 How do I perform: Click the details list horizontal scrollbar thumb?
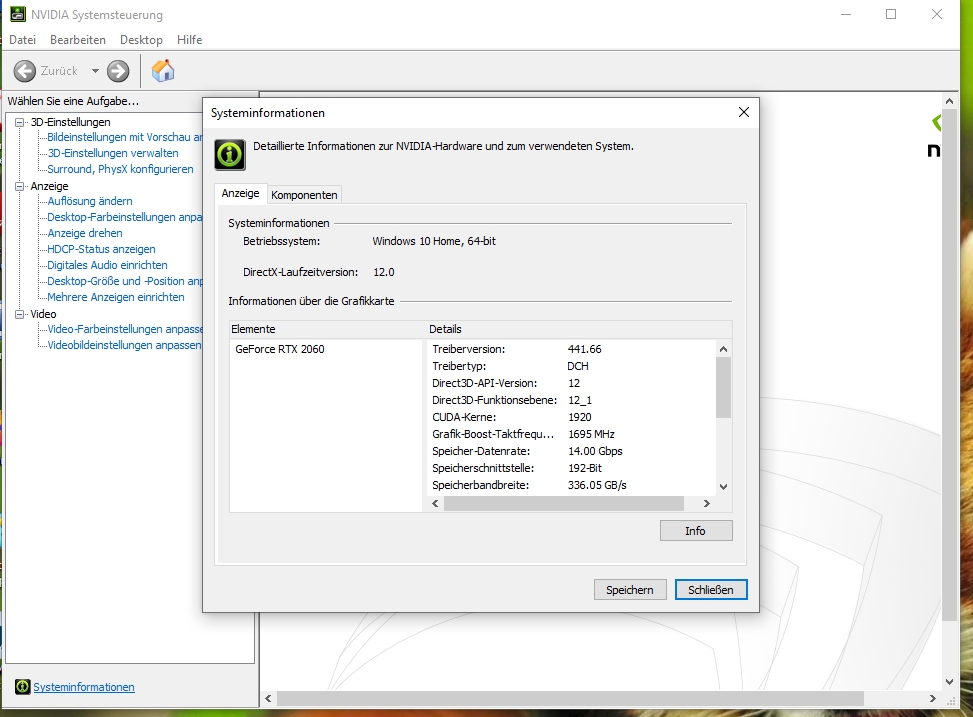pyautogui.click(x=564, y=503)
